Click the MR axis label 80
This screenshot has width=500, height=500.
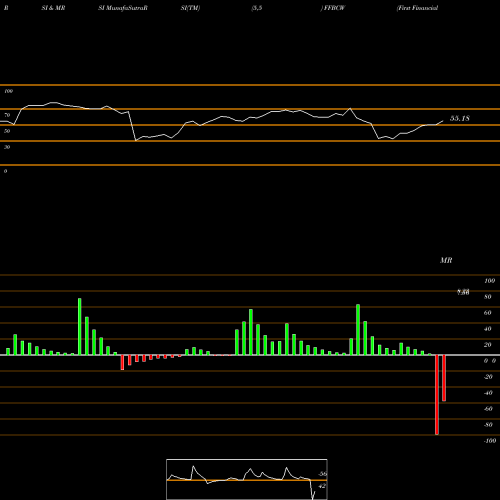click(x=488, y=297)
